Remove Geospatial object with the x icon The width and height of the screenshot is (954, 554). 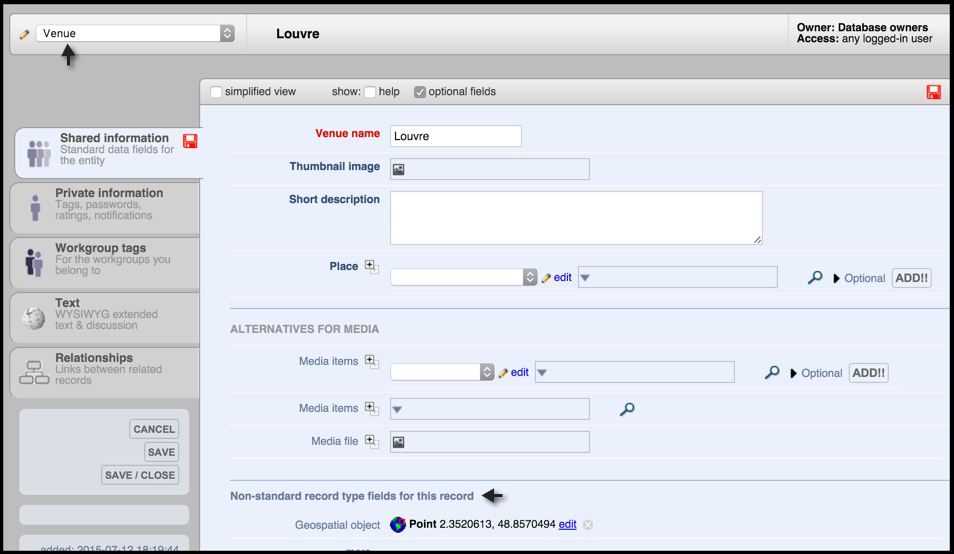click(588, 524)
